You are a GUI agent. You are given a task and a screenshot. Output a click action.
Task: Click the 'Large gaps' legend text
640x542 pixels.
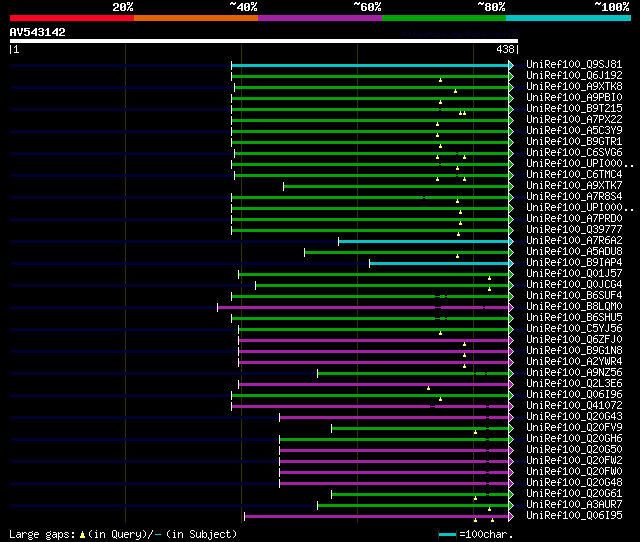42,534
